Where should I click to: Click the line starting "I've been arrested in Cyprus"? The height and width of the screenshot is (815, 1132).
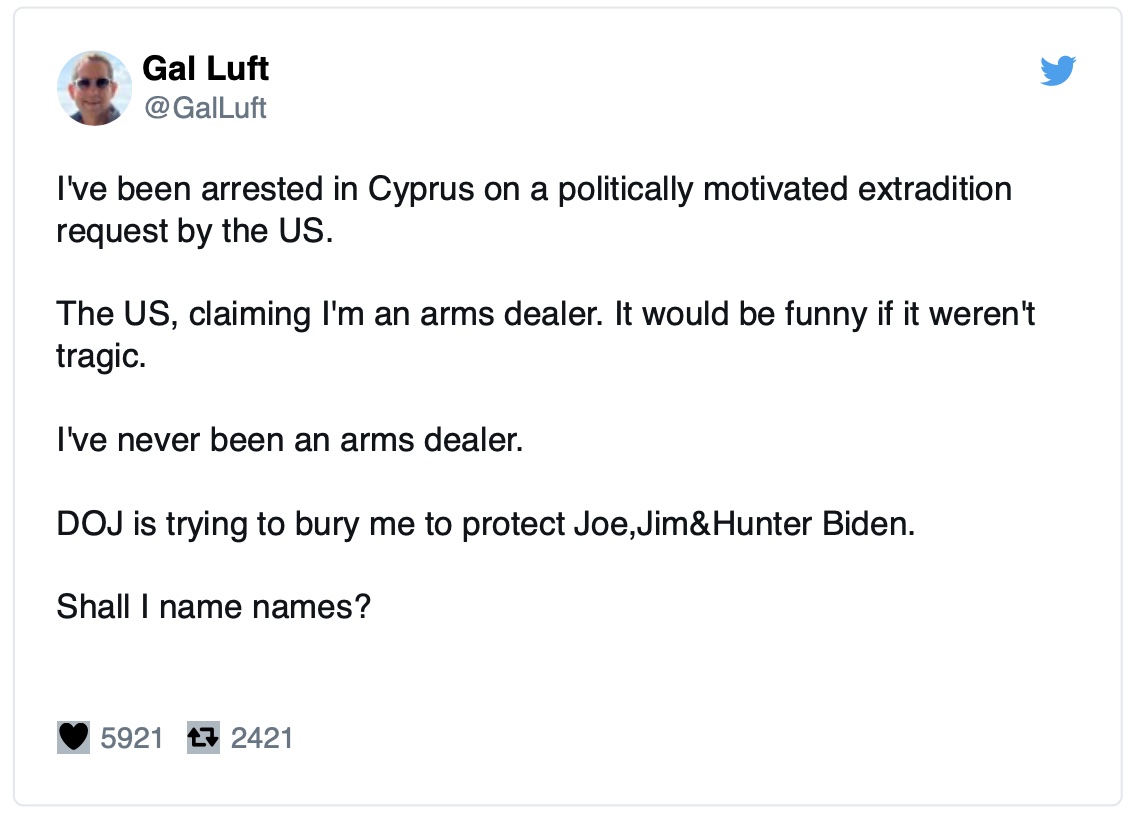tap(534, 189)
